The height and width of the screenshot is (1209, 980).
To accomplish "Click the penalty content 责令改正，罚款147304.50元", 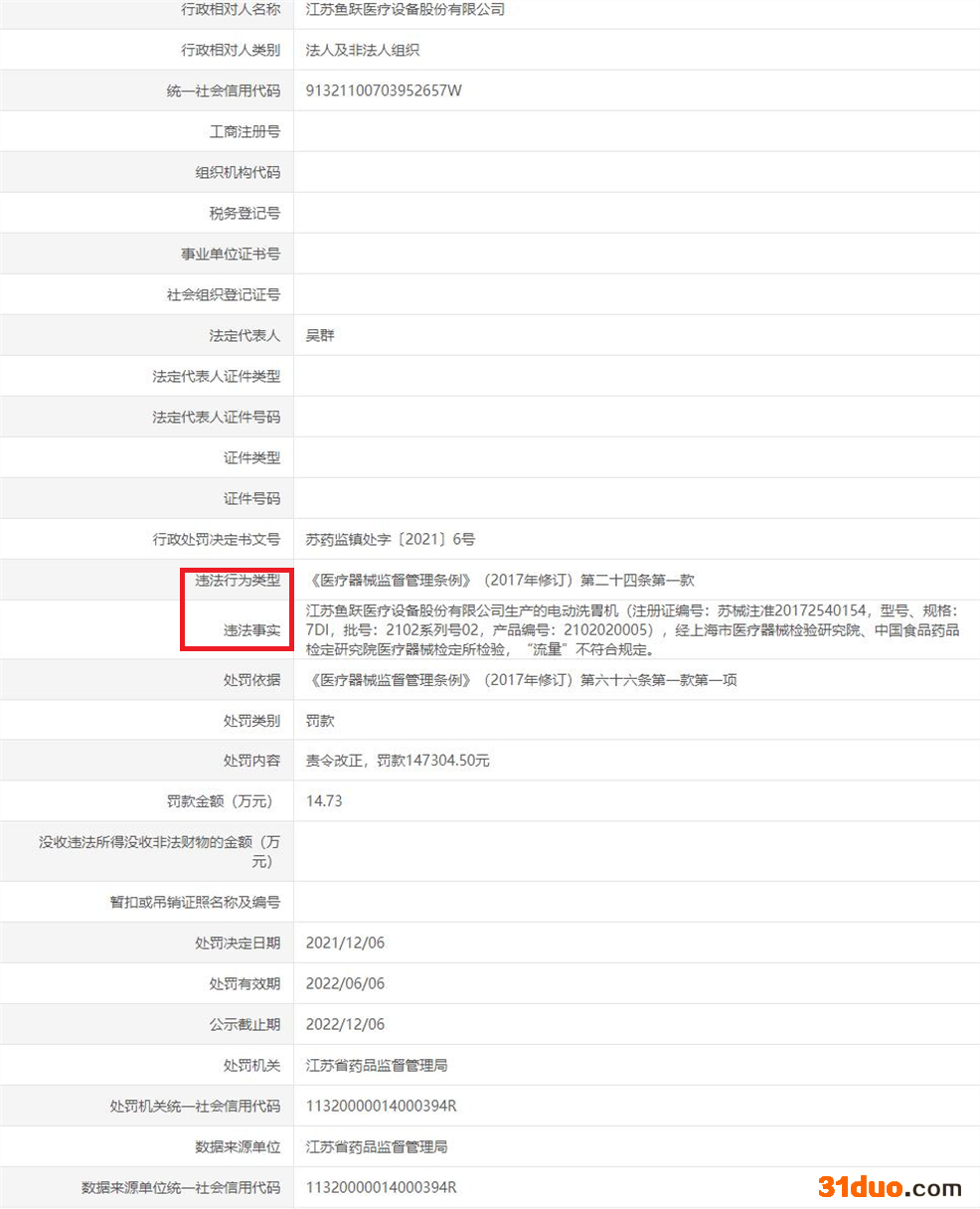I will pos(398,761).
